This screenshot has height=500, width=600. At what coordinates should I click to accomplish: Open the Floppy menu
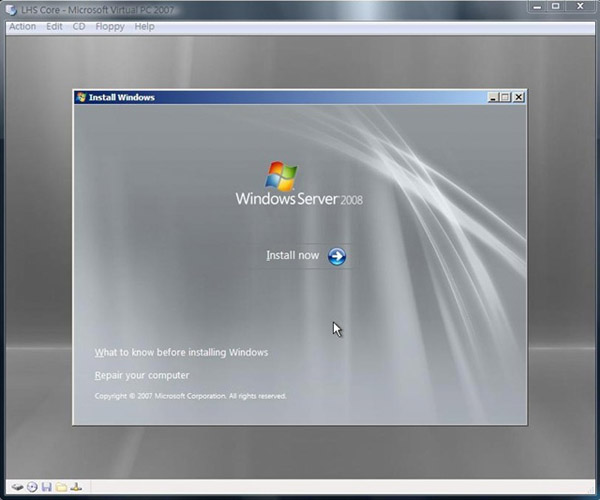110,26
